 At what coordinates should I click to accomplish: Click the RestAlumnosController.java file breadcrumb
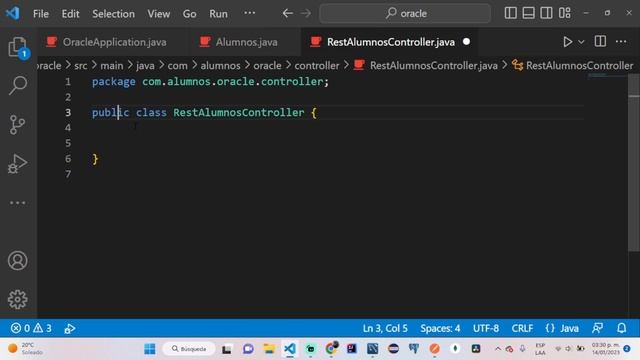tap(433, 66)
